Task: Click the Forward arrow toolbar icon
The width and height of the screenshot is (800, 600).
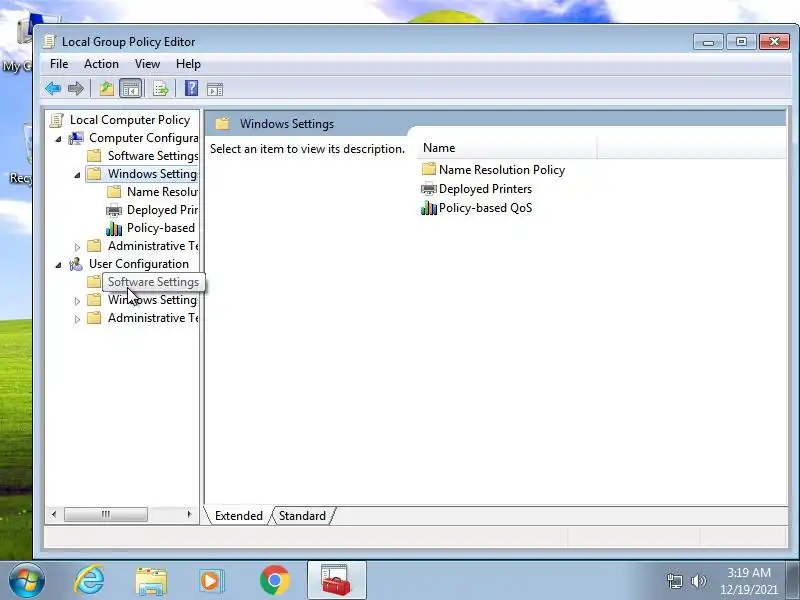Action: (x=76, y=89)
